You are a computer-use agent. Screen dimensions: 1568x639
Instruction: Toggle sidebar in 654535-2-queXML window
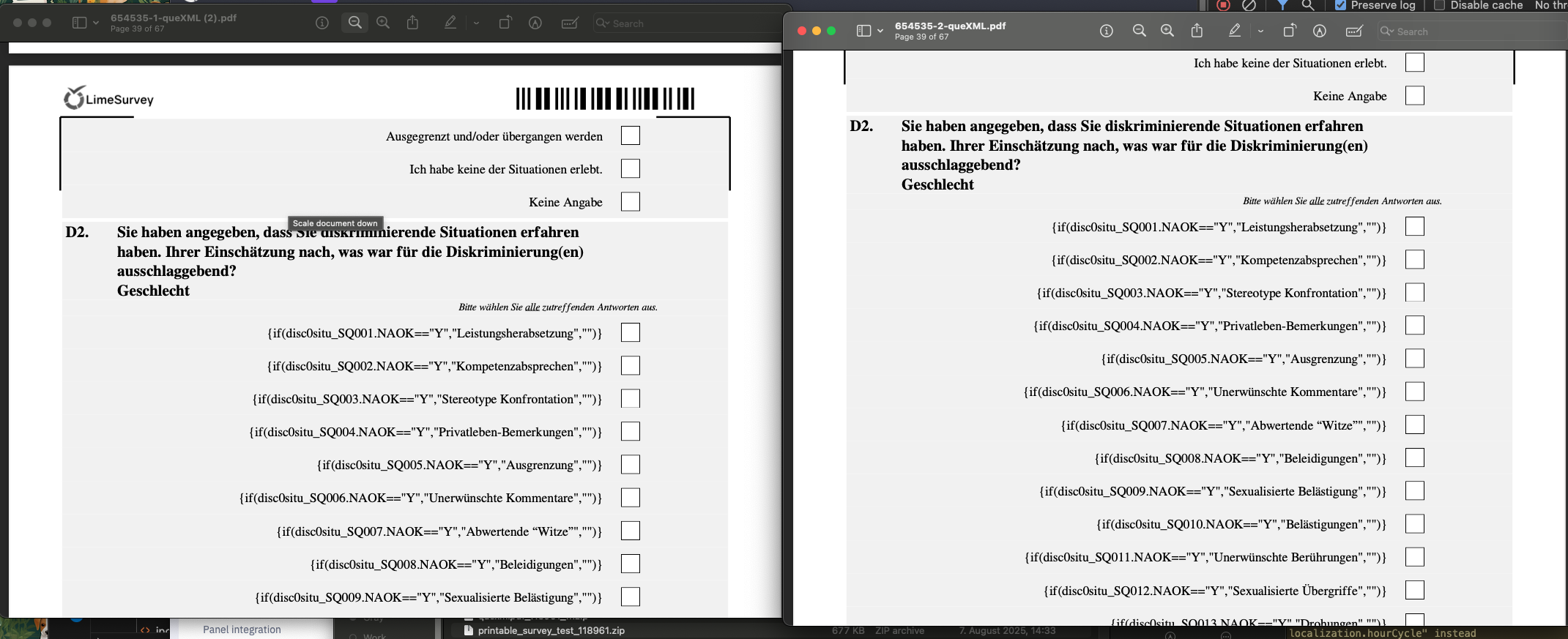(863, 31)
